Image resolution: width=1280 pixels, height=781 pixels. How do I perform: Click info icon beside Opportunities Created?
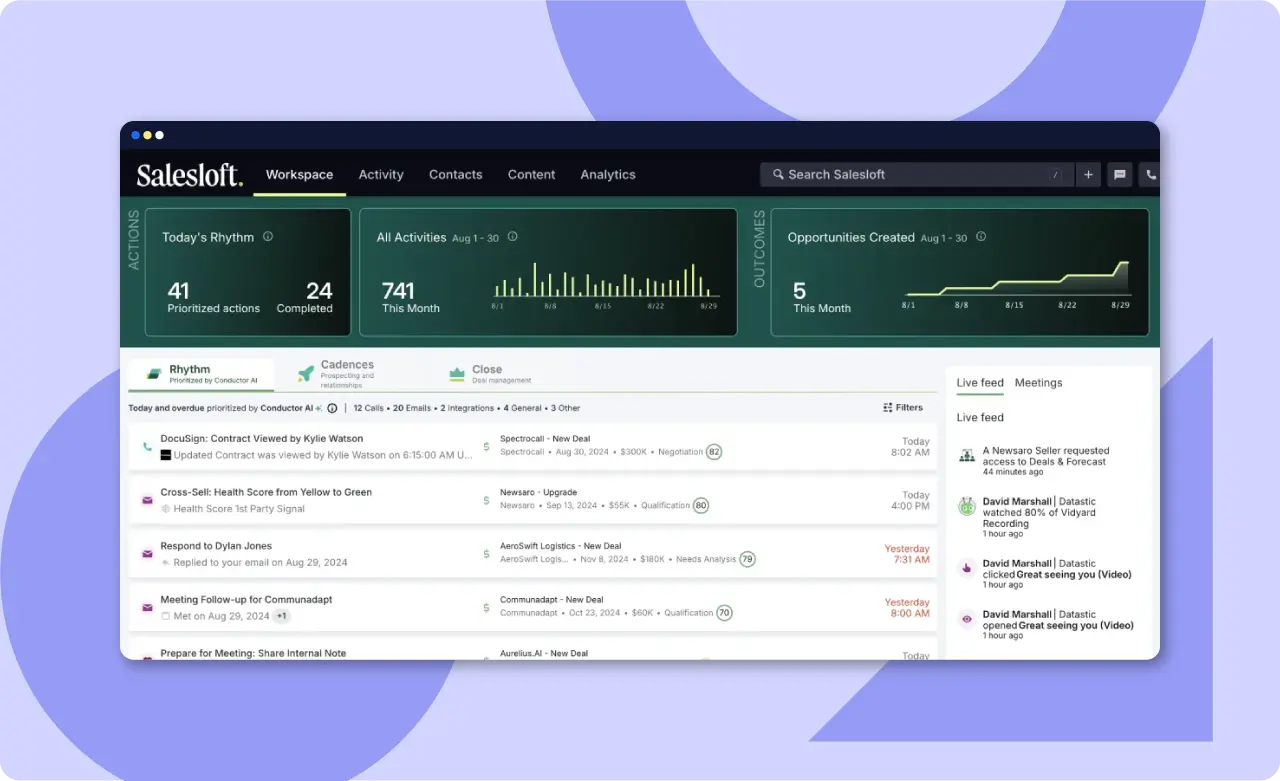click(981, 237)
